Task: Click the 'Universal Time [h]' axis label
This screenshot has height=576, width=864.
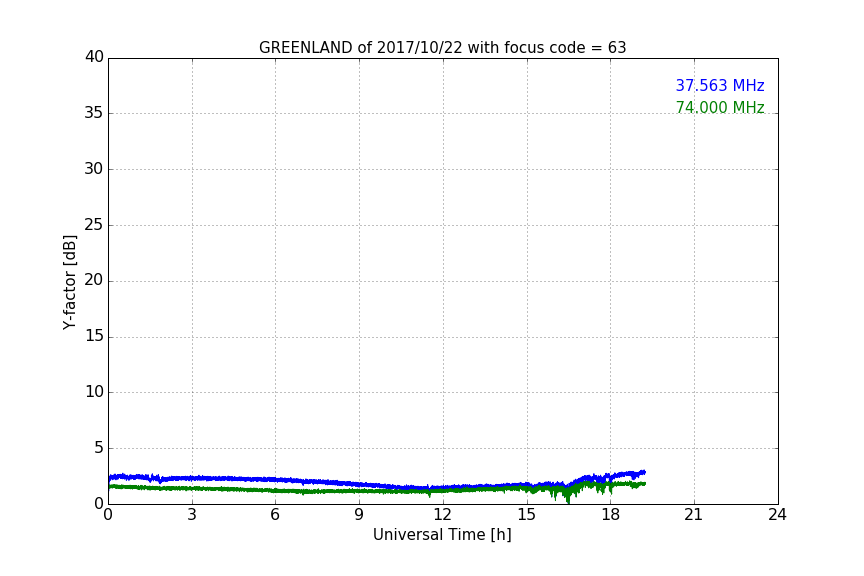Action: 442,535
